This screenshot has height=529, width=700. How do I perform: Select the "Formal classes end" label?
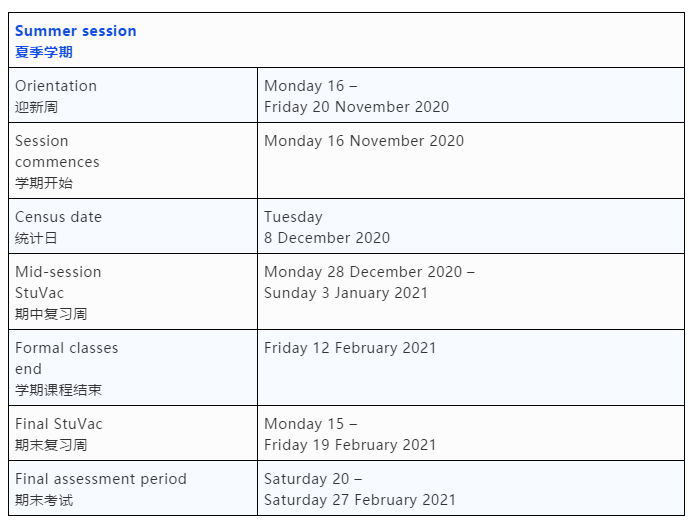click(x=66, y=358)
